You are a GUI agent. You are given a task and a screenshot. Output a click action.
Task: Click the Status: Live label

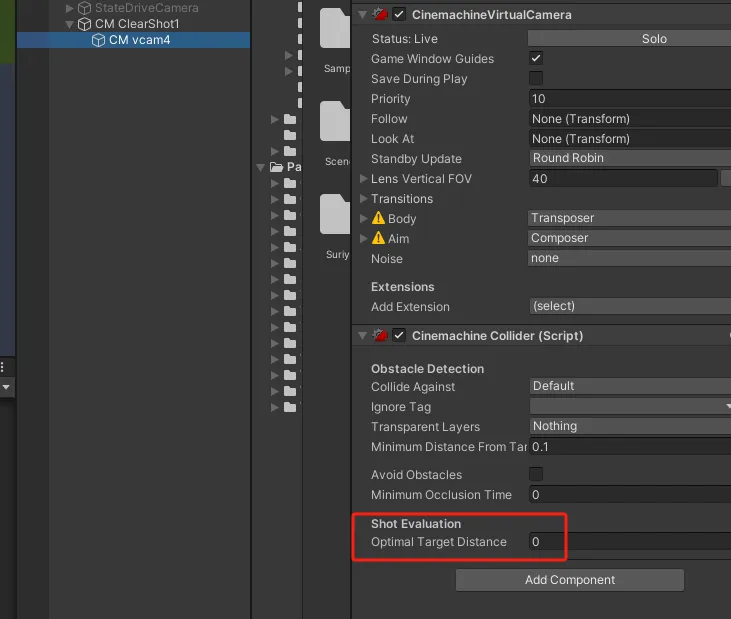pyautogui.click(x=405, y=39)
